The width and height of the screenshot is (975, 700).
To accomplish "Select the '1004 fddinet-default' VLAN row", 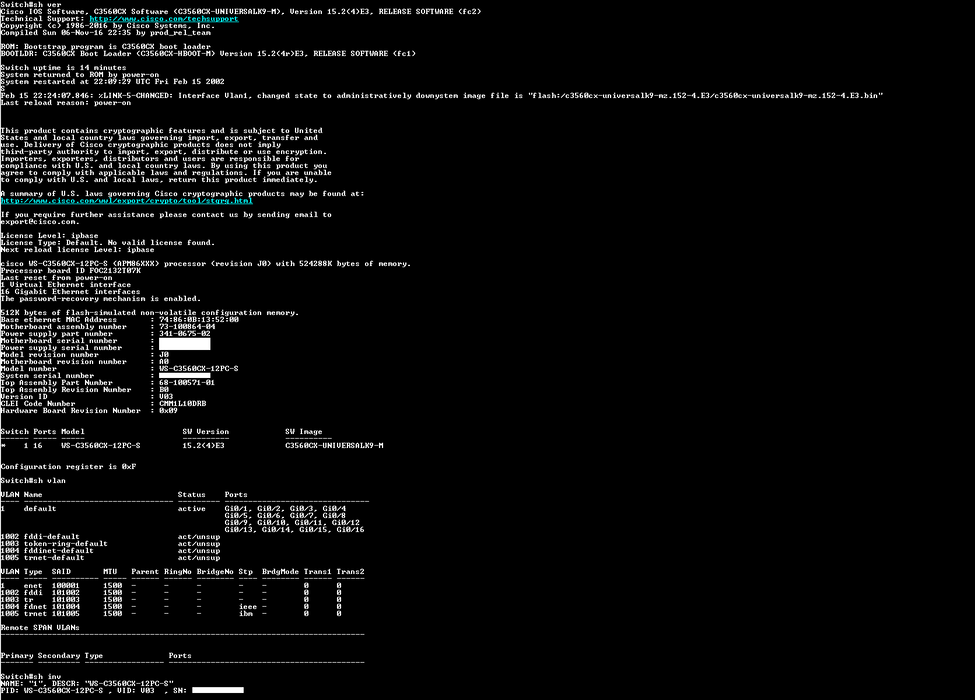I will coord(110,551).
